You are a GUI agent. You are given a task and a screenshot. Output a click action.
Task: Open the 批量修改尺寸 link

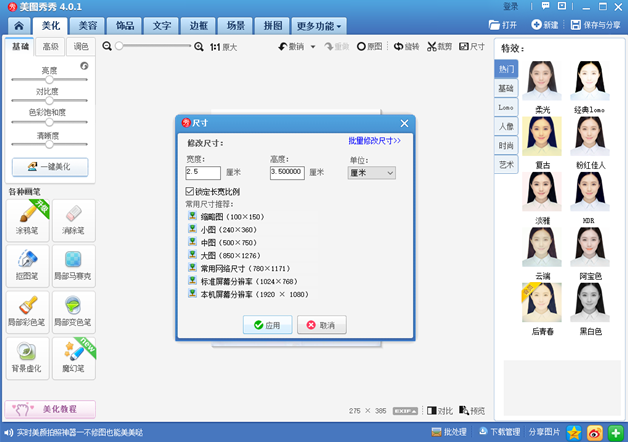(374, 141)
